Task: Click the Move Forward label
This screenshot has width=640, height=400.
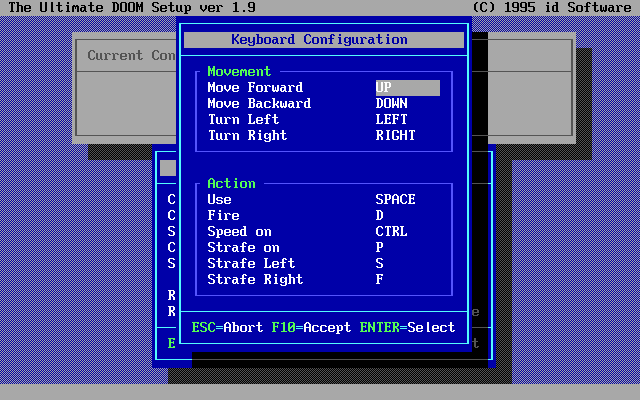Action: pos(255,88)
